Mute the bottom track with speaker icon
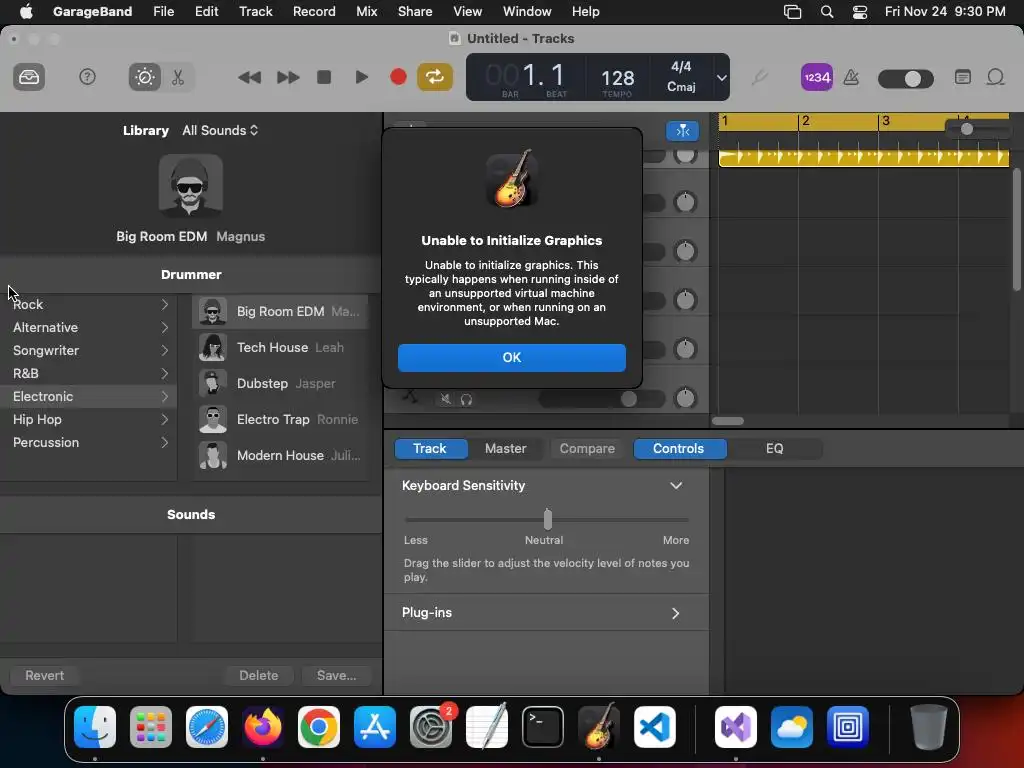Screen dimensions: 1024x768 (x=445, y=399)
